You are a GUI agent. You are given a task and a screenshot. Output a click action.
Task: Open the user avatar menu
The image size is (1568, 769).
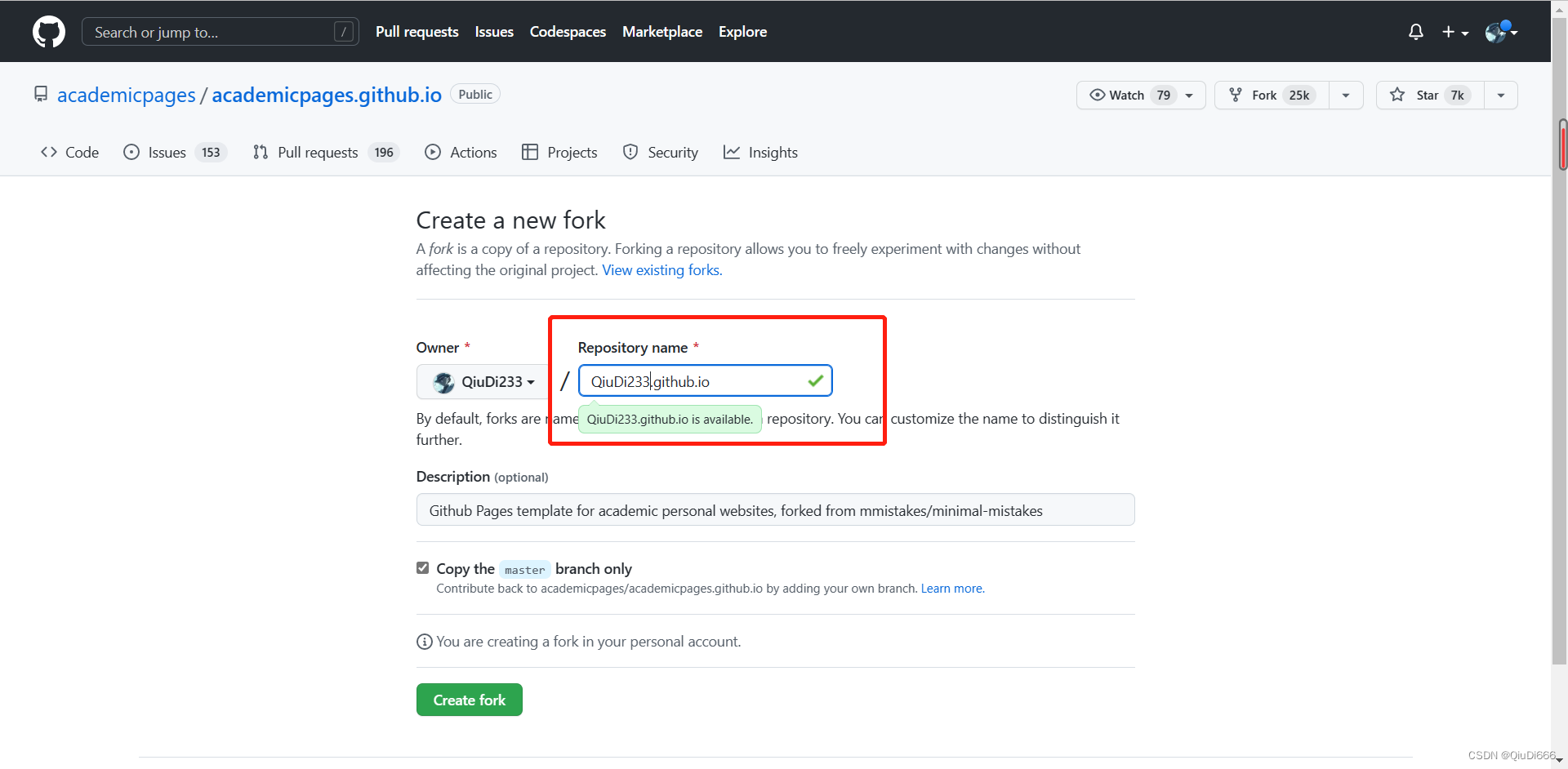pos(1501,32)
